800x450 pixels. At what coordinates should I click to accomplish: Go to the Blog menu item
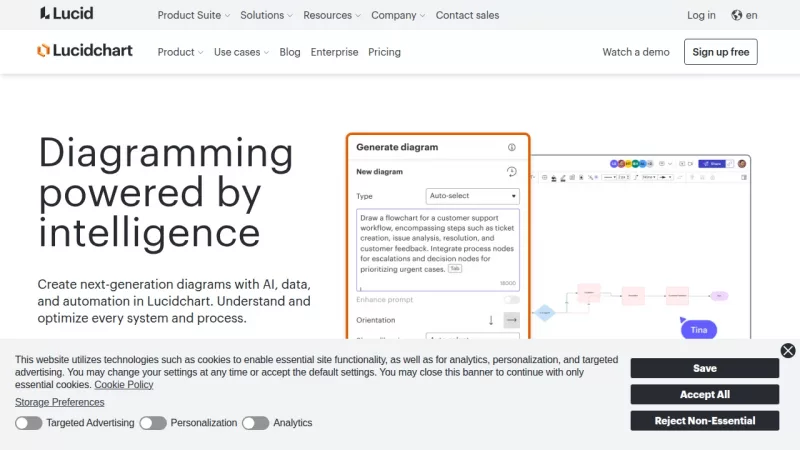[290, 52]
